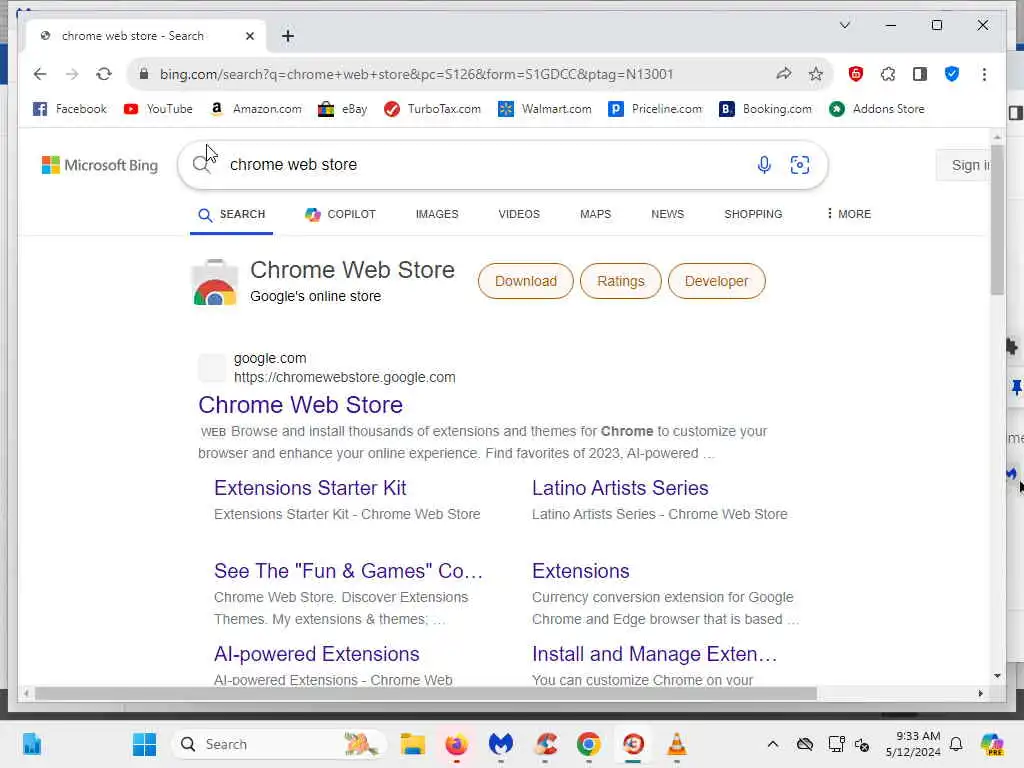Viewport: 1024px width, 768px height.
Task: Open VLC media player from taskbar
Action: click(677, 744)
